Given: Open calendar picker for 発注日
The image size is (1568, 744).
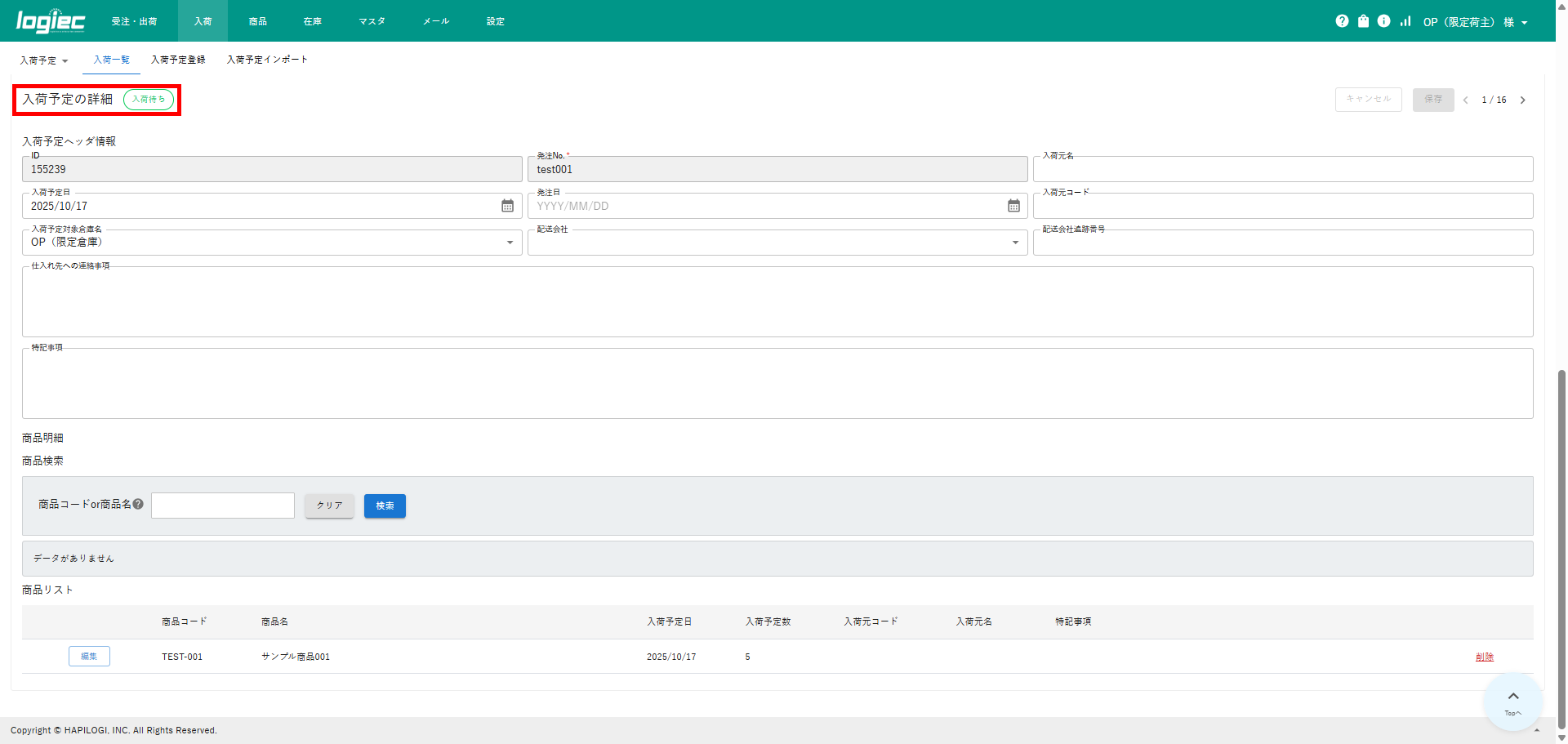Looking at the screenshot, I should [x=1013, y=206].
